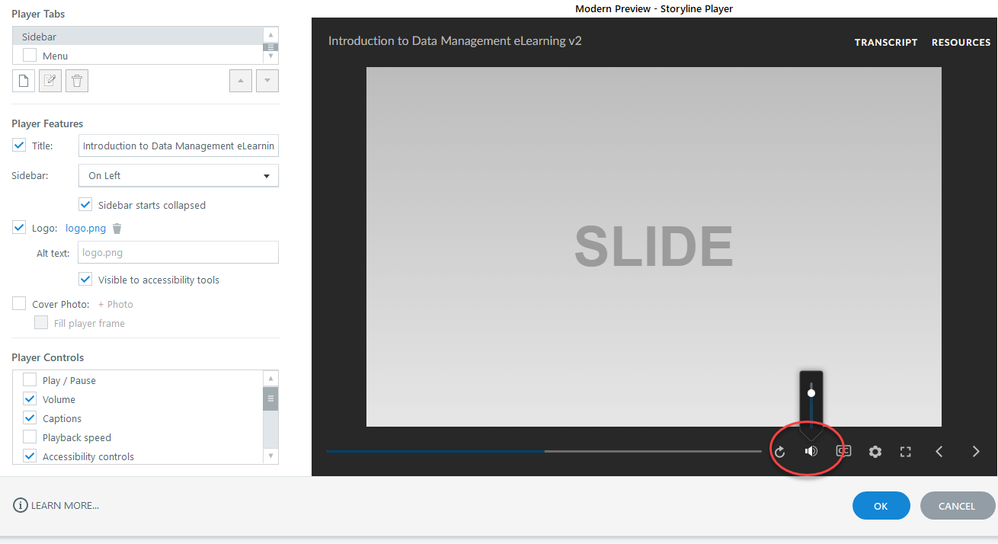998x544 pixels.
Task: Click the edit tab icon
Action: point(50,81)
